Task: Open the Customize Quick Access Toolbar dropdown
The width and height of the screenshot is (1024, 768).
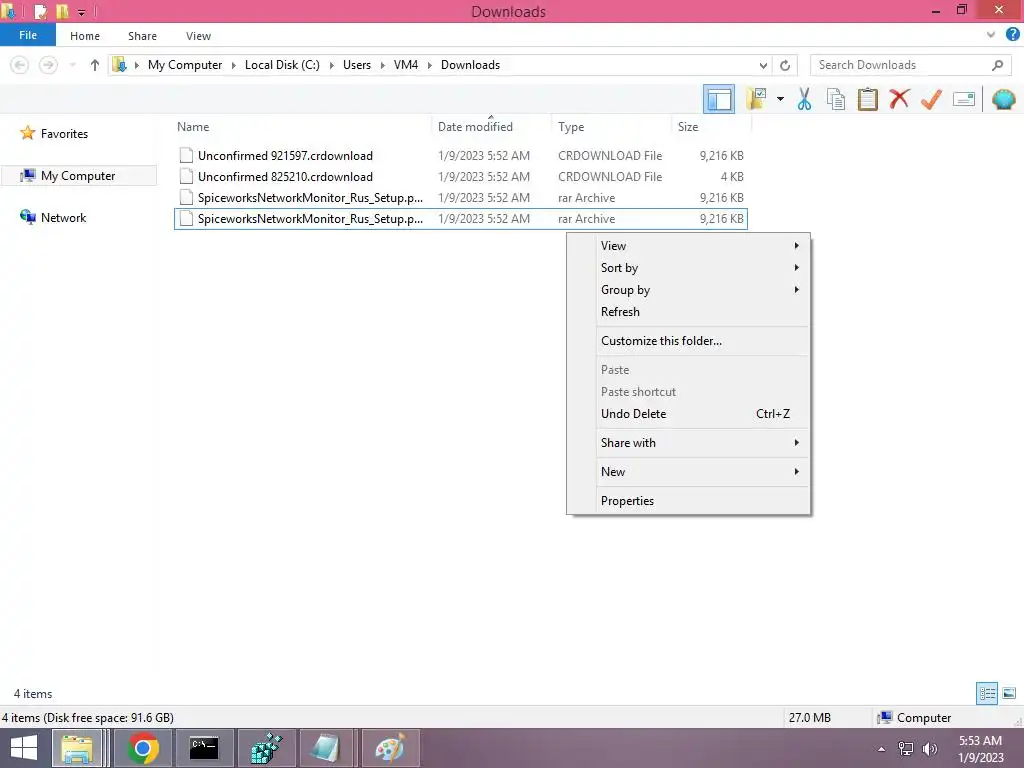Action: pyautogui.click(x=82, y=12)
